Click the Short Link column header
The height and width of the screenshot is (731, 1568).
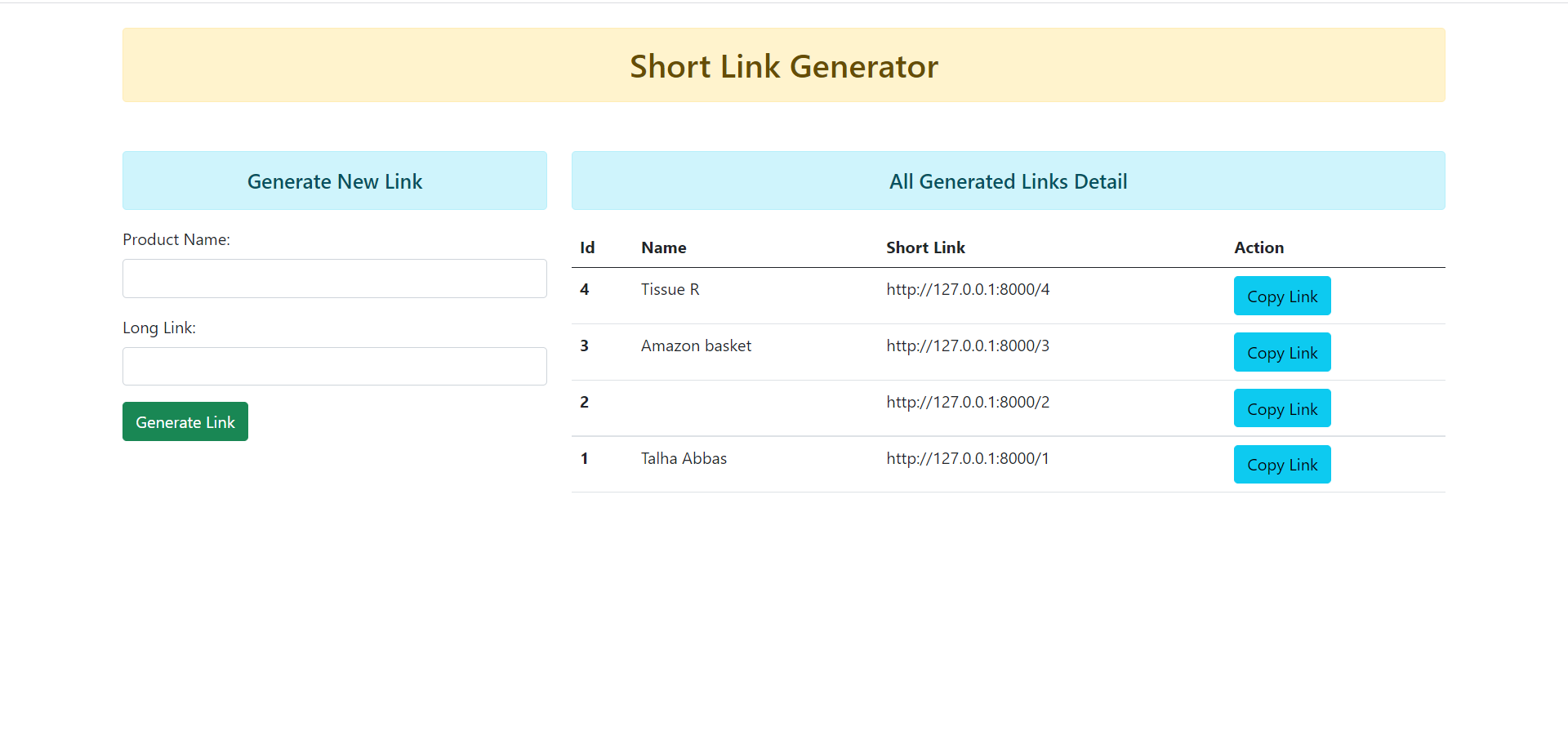tap(925, 248)
